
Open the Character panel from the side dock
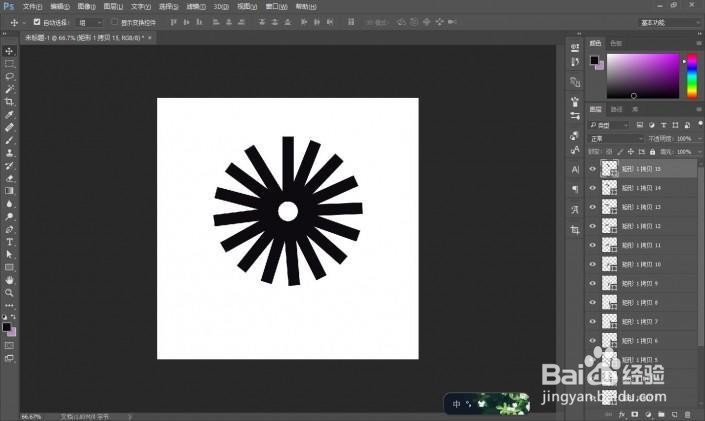point(575,170)
